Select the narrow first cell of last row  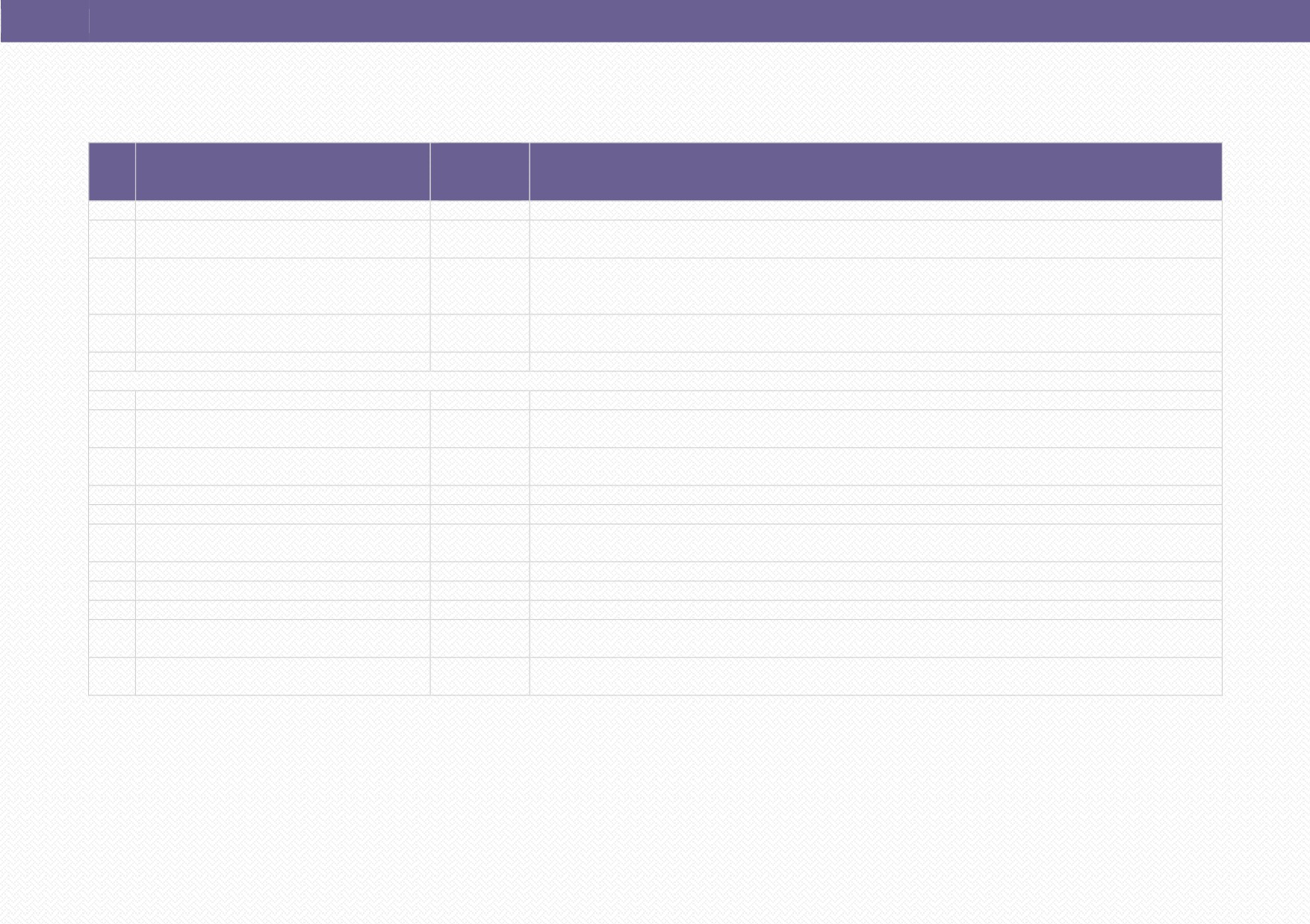[112, 676]
